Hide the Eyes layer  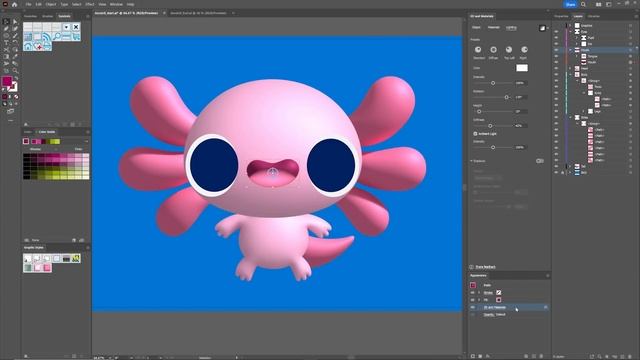coord(556,31)
